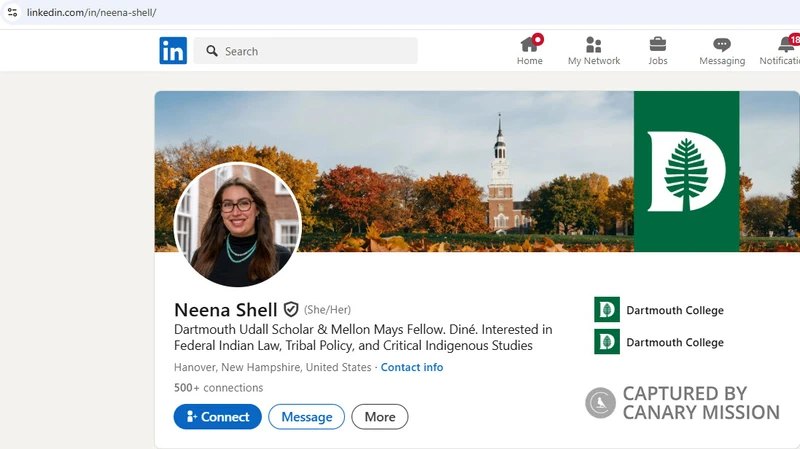
Task: Click the search magnifier icon
Action: point(212,51)
